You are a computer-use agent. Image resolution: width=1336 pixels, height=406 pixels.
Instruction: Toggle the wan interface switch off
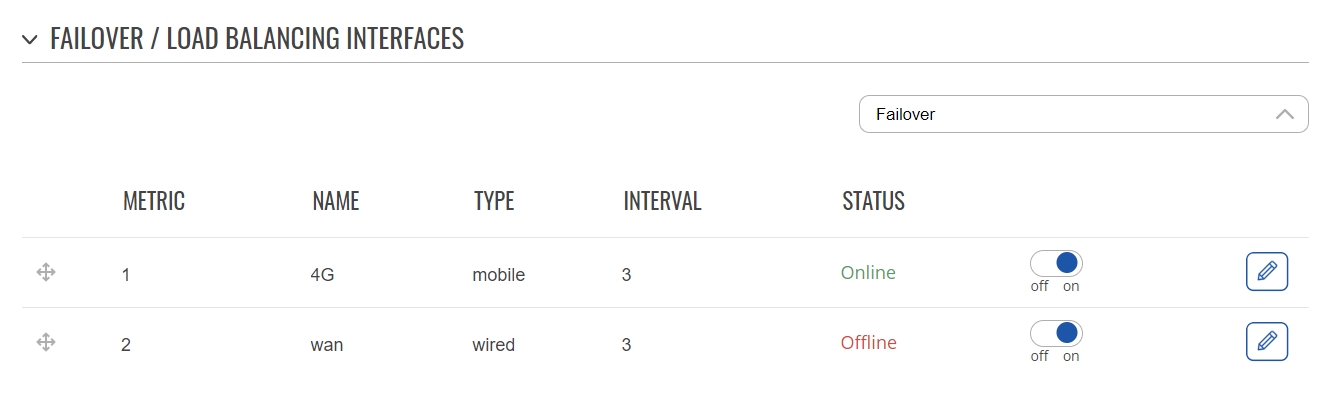pos(1056,333)
